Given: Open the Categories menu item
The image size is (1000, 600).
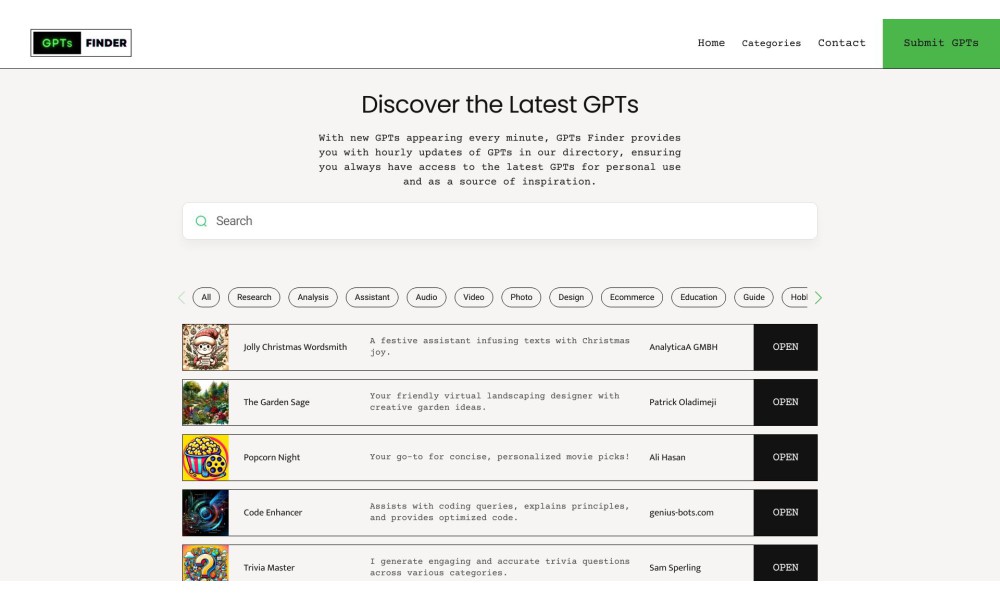Looking at the screenshot, I should tap(771, 43).
